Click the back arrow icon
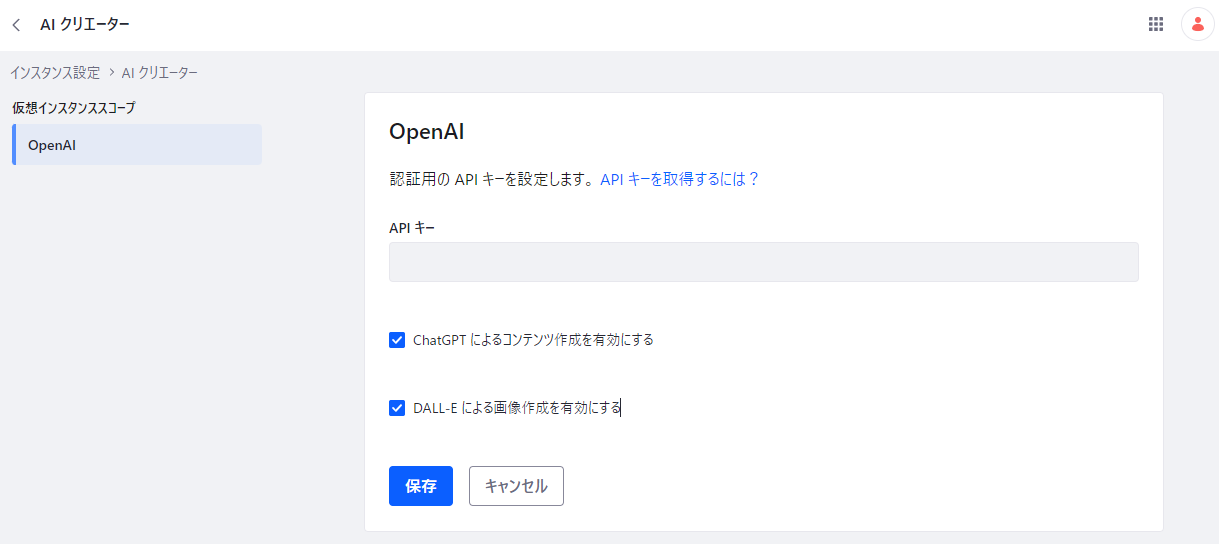Screen dimensions: 1219x544 (x=16, y=25)
